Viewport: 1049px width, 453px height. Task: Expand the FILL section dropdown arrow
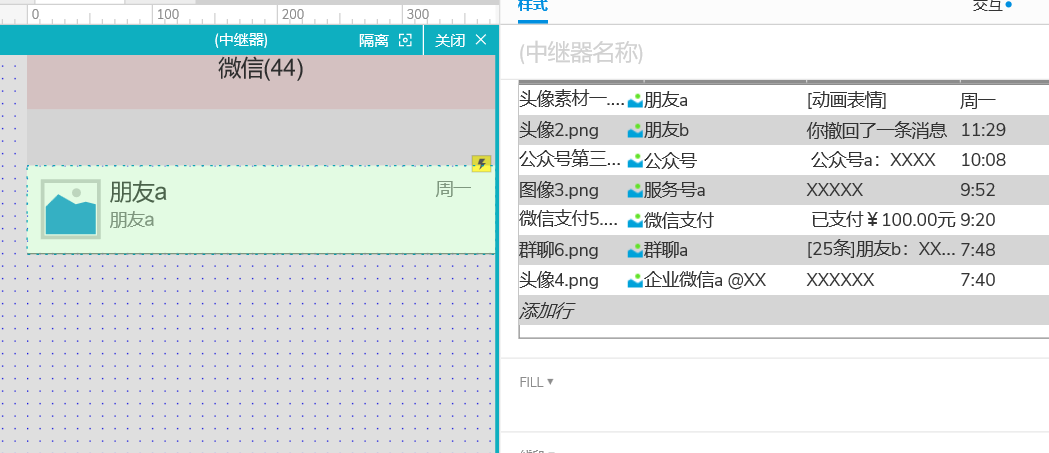point(550,381)
